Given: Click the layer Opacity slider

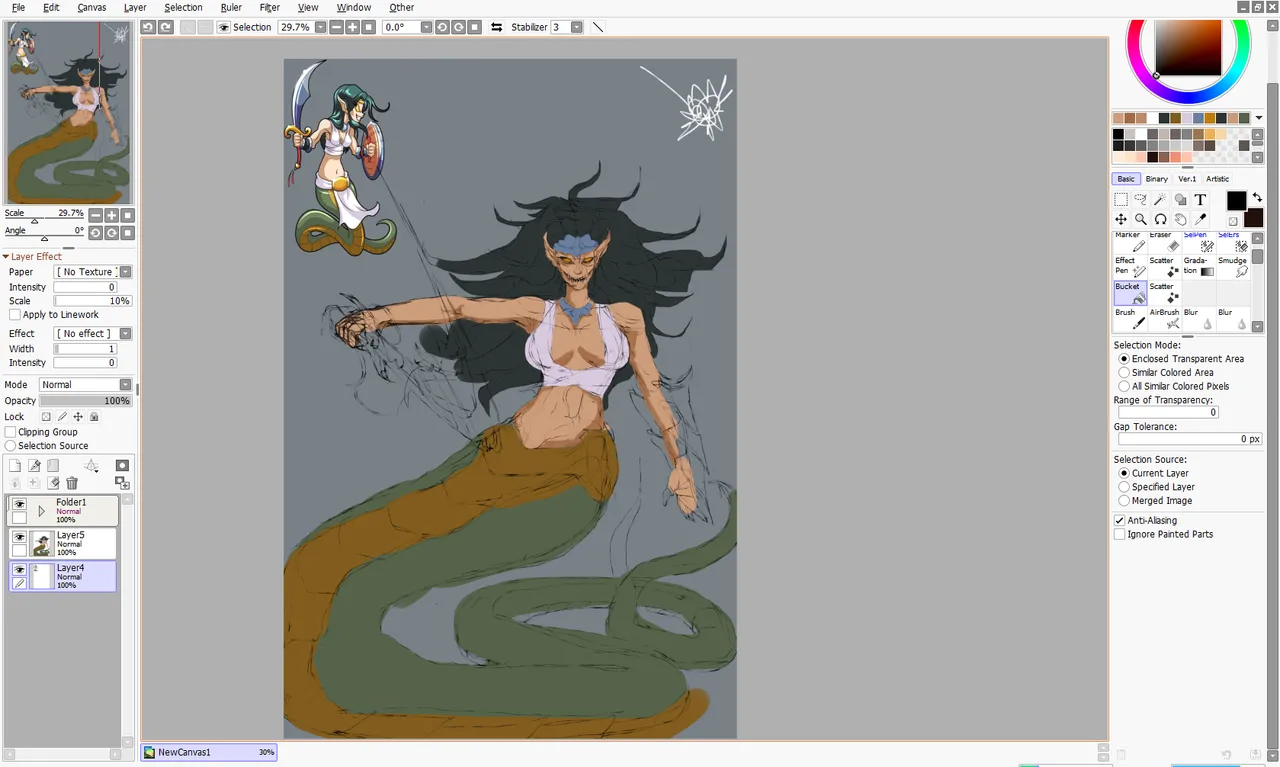Looking at the screenshot, I should [x=85, y=401].
